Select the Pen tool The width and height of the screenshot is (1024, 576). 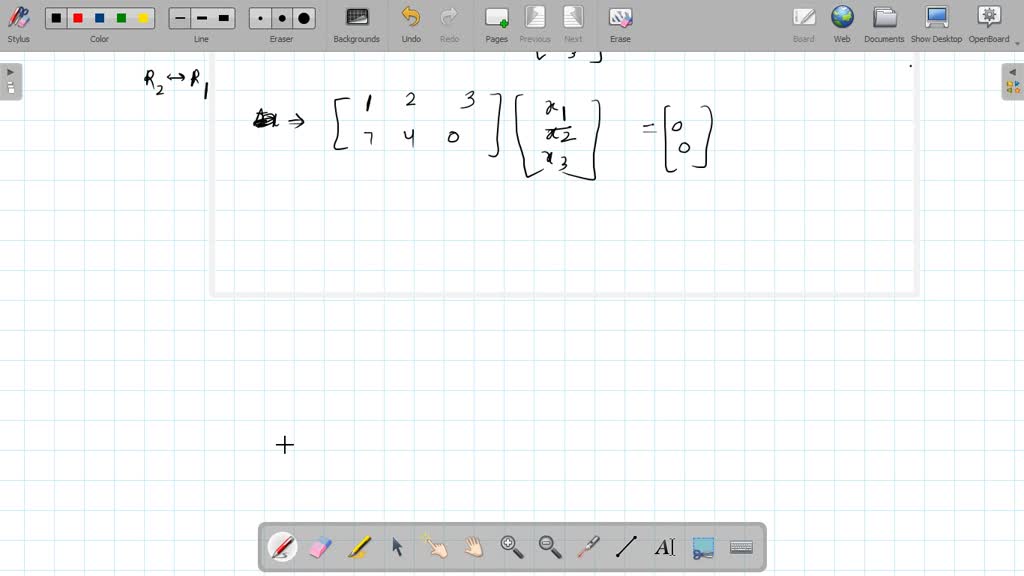(283, 546)
